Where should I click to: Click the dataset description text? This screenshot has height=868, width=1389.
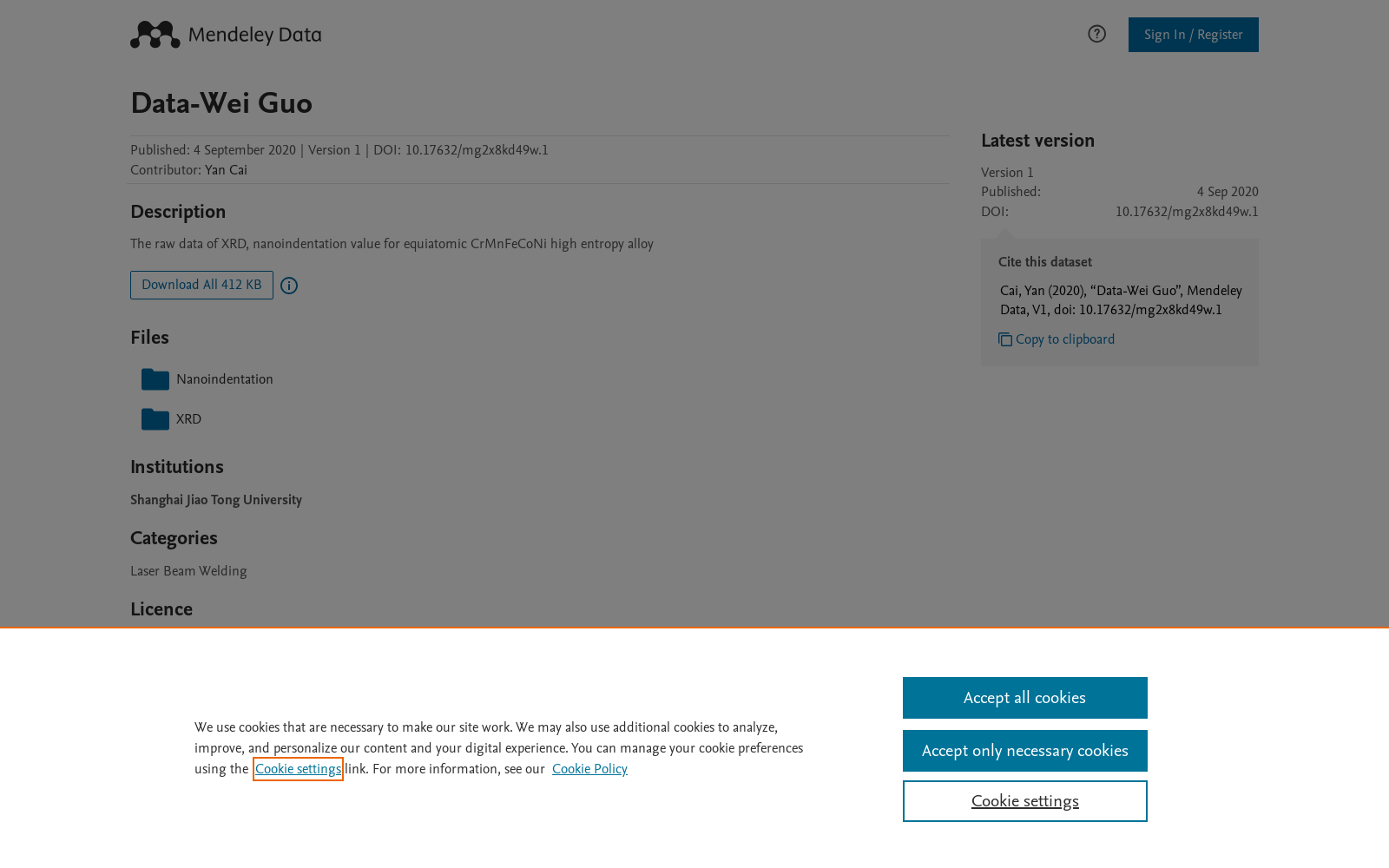tap(392, 244)
